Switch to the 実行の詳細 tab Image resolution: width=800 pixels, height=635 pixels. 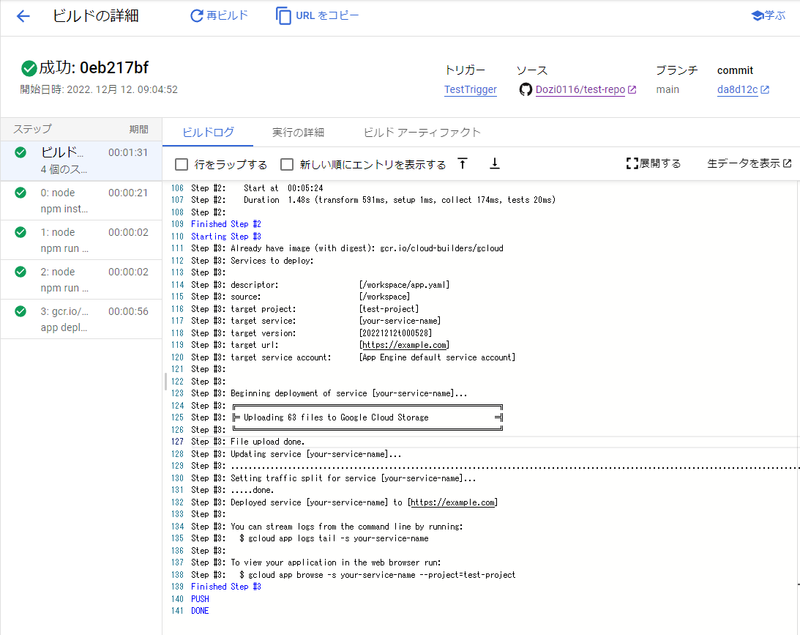point(301,131)
